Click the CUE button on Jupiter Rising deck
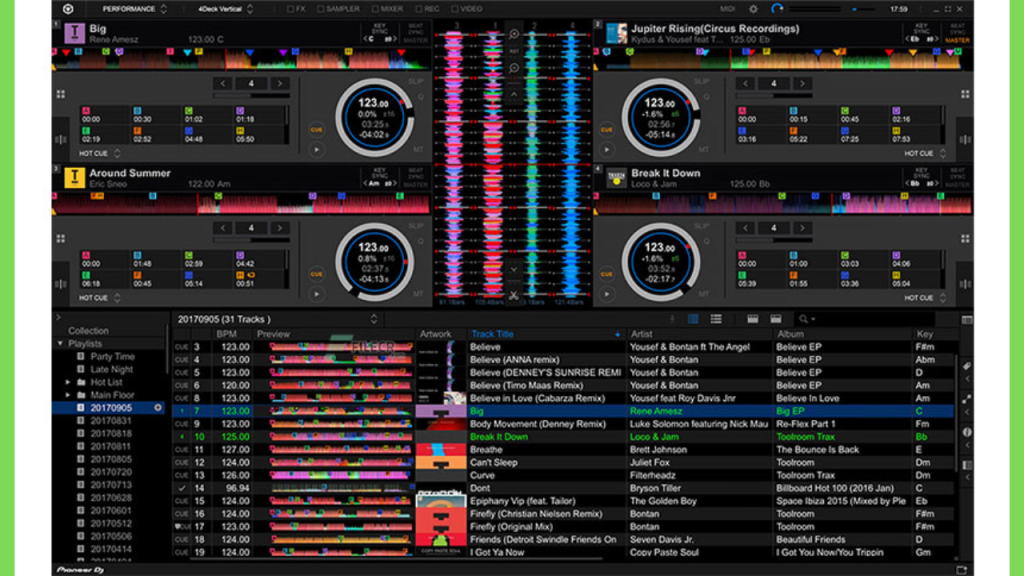 click(x=607, y=129)
